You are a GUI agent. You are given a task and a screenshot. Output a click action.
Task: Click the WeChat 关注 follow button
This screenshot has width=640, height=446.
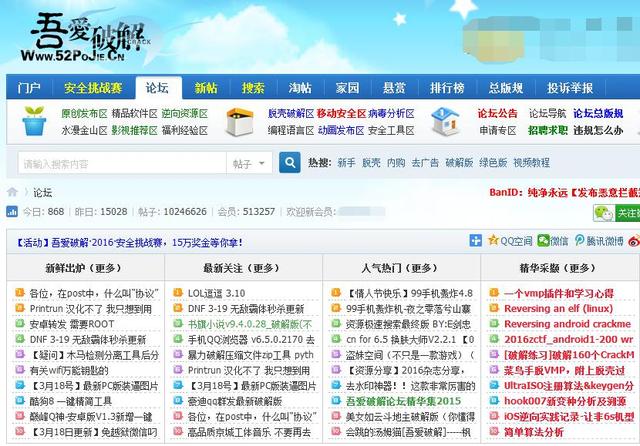616,213
